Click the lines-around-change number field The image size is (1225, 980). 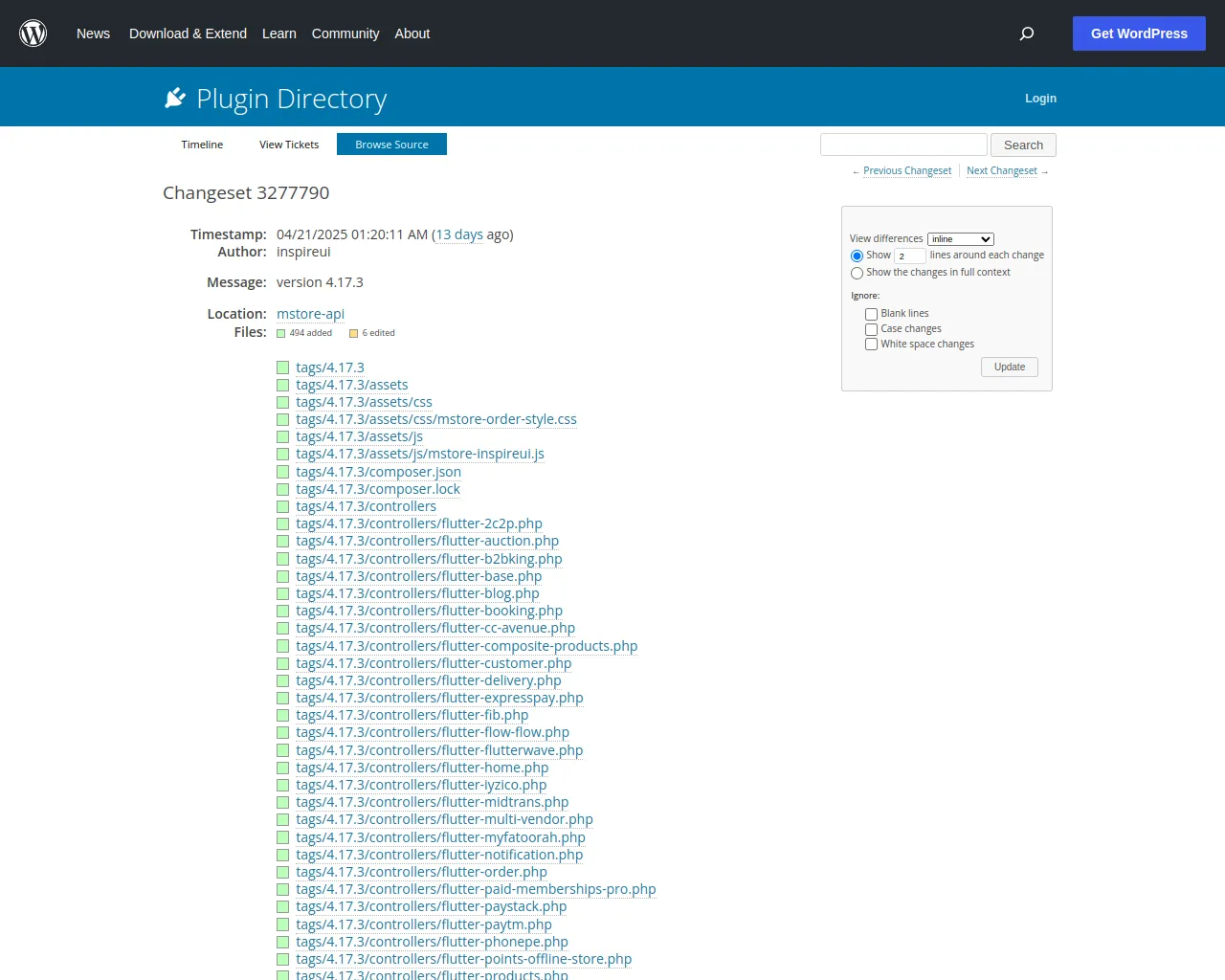pos(910,256)
